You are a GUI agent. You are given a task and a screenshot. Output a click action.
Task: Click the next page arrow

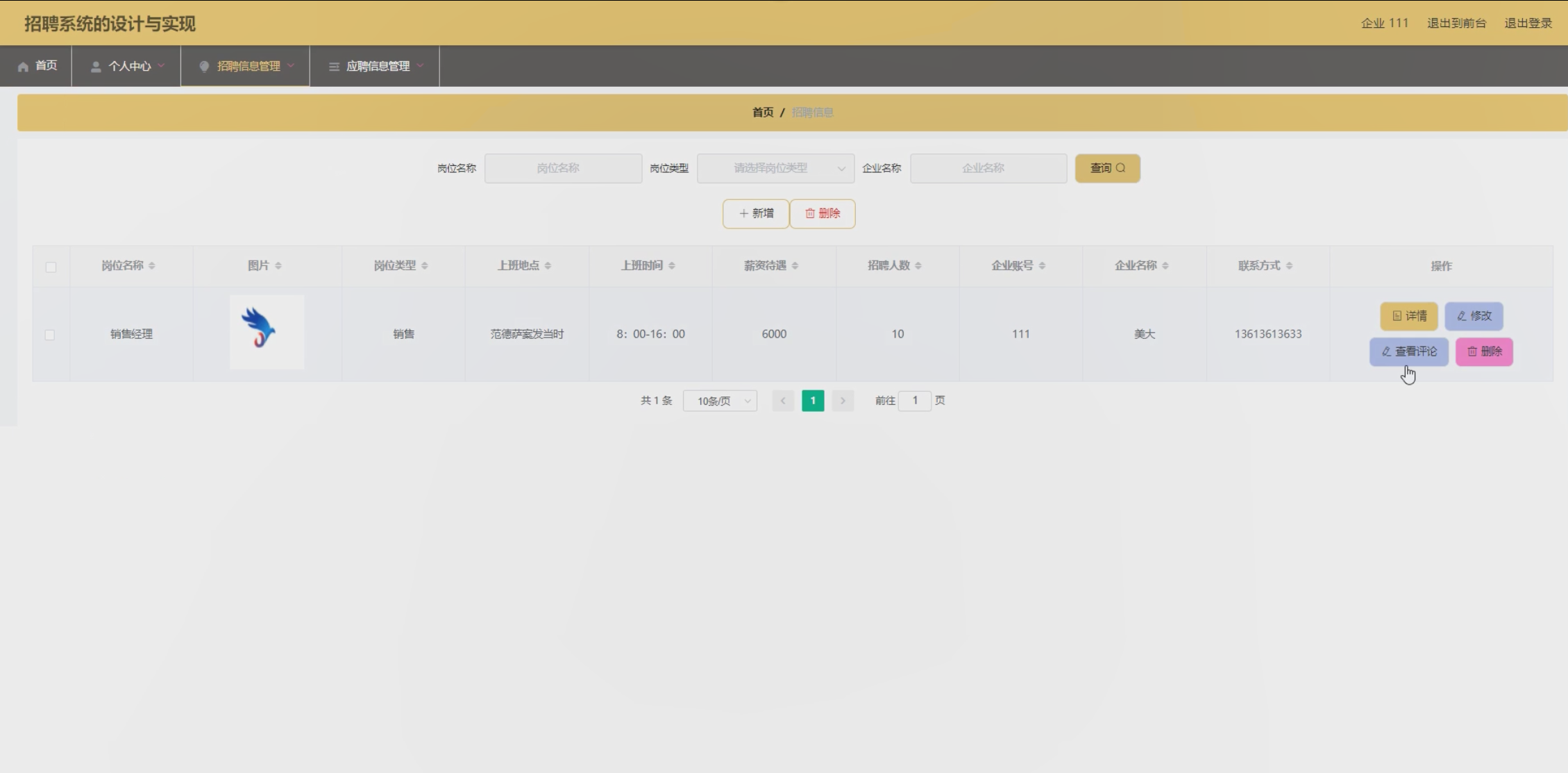[843, 401]
